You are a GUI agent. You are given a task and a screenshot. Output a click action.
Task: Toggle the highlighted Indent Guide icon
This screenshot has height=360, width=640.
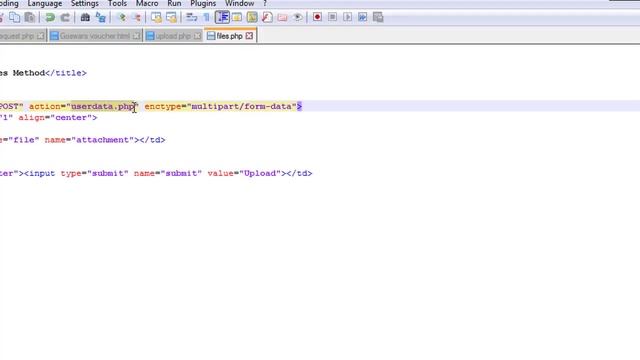point(222,17)
